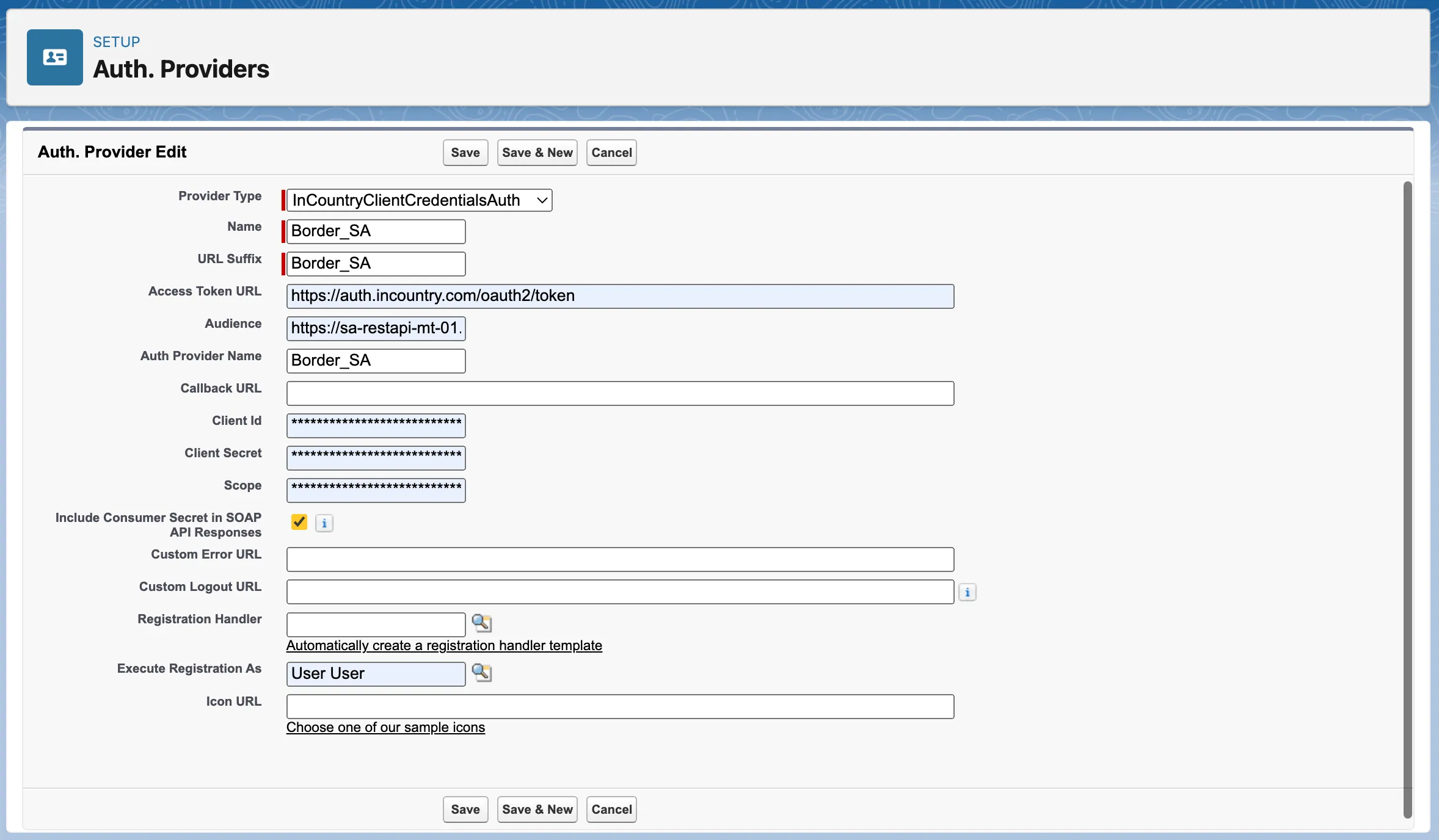Uncheck Include Consumer Secret in SOAP checkbox
This screenshot has width=1439, height=840.
[299, 522]
